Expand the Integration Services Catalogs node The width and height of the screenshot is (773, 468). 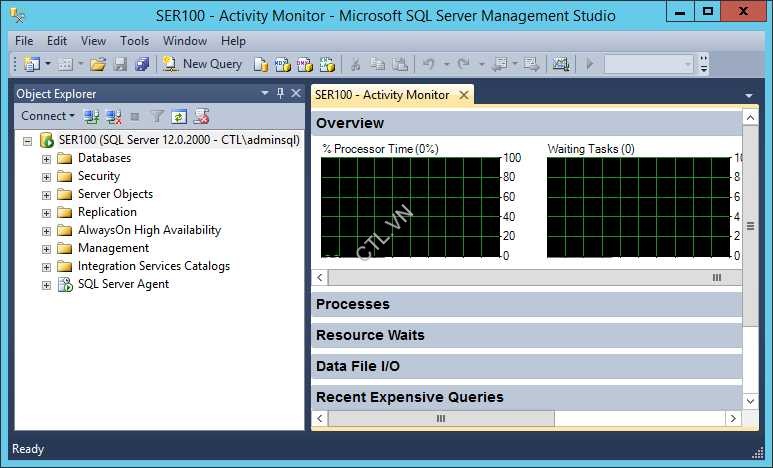click(x=46, y=267)
